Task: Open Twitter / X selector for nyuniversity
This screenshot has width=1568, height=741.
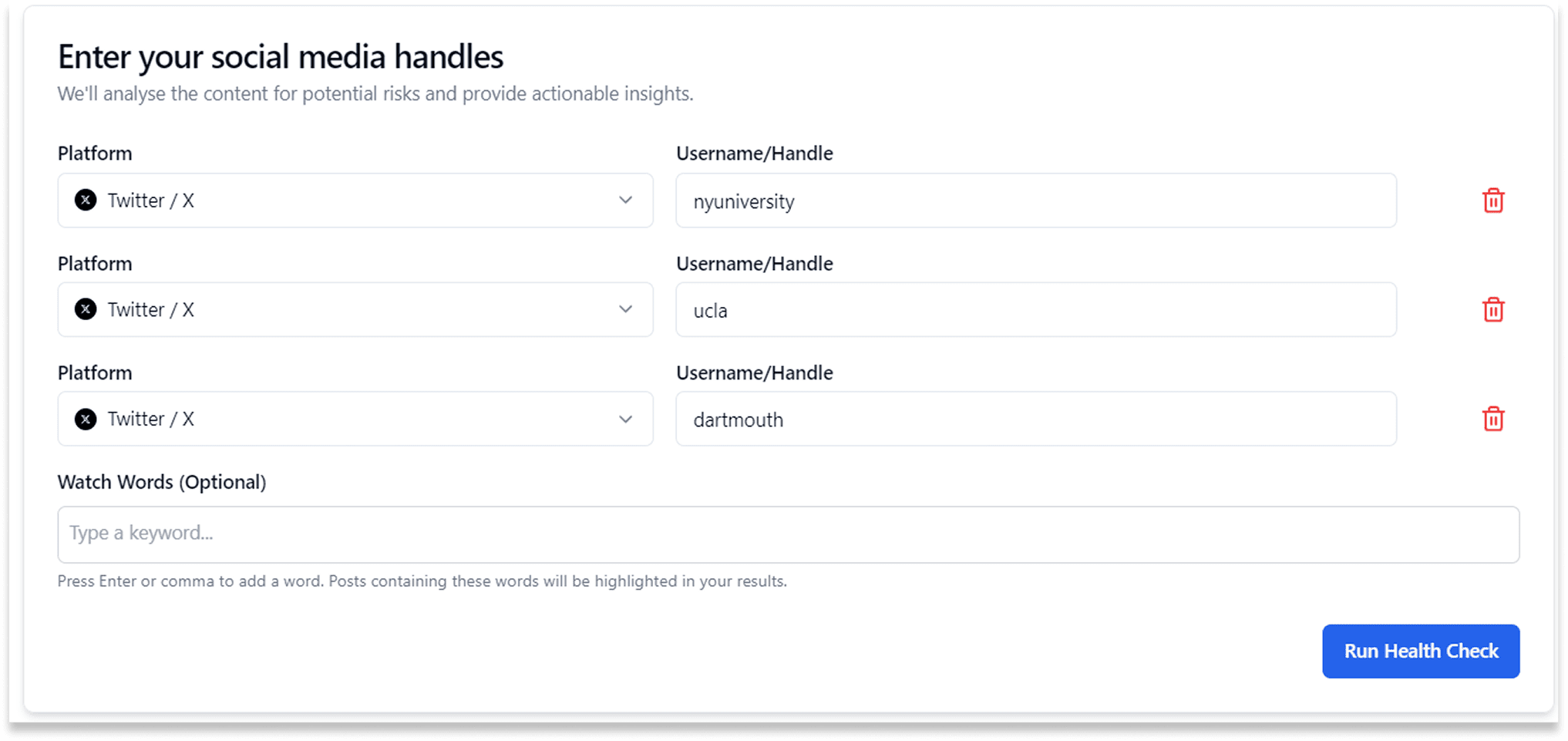Action: tap(355, 200)
